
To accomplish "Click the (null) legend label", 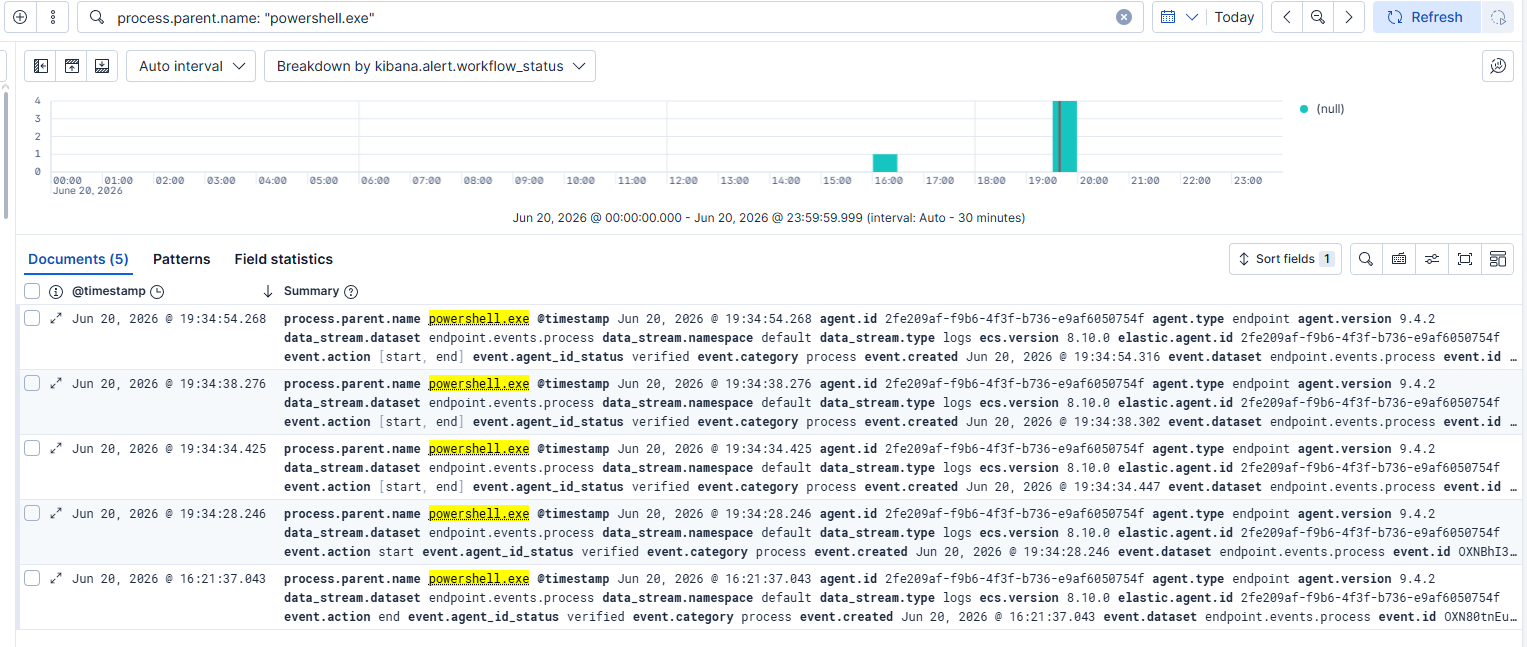I will click(1330, 109).
